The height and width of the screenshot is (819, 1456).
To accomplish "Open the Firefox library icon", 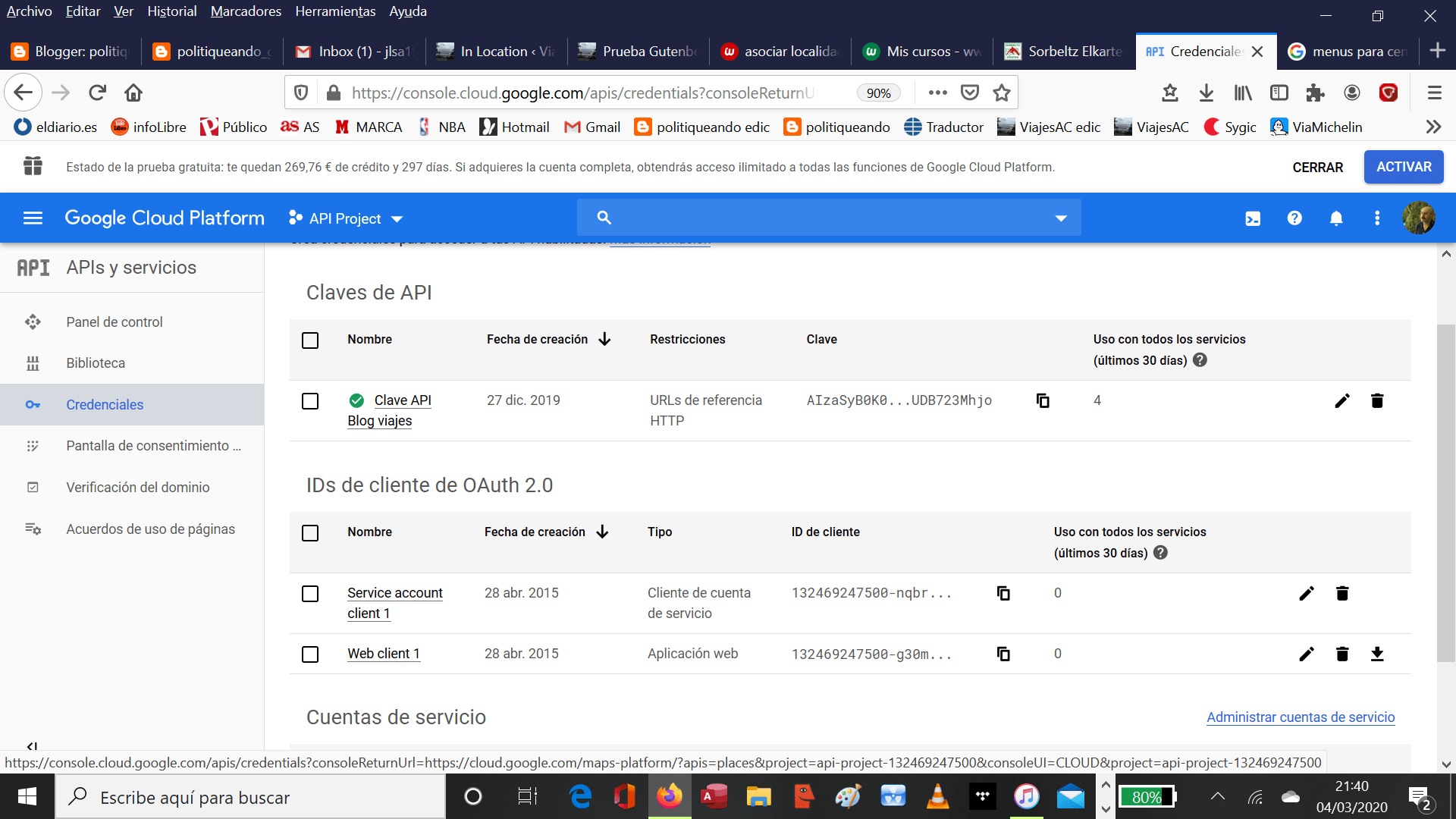I will (1242, 93).
